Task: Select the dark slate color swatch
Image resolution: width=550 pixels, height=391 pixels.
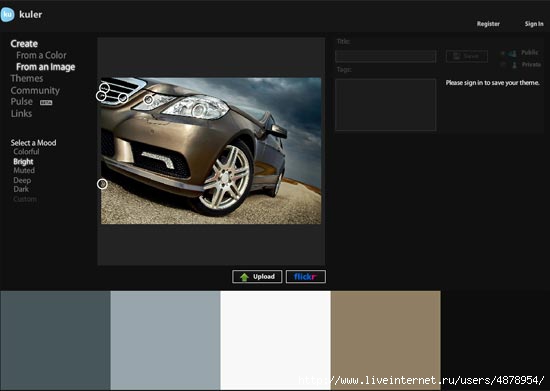Action: tap(55, 340)
